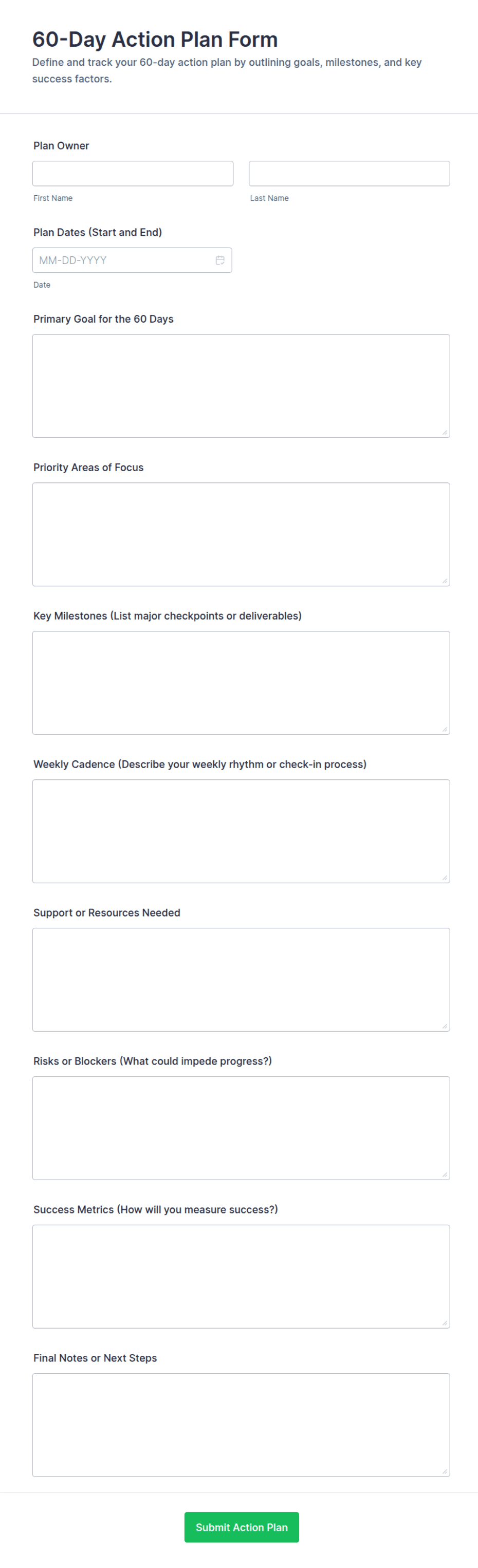Image resolution: width=478 pixels, height=1568 pixels.
Task: Grab resize handle of Primary Goal box
Action: 445,433
